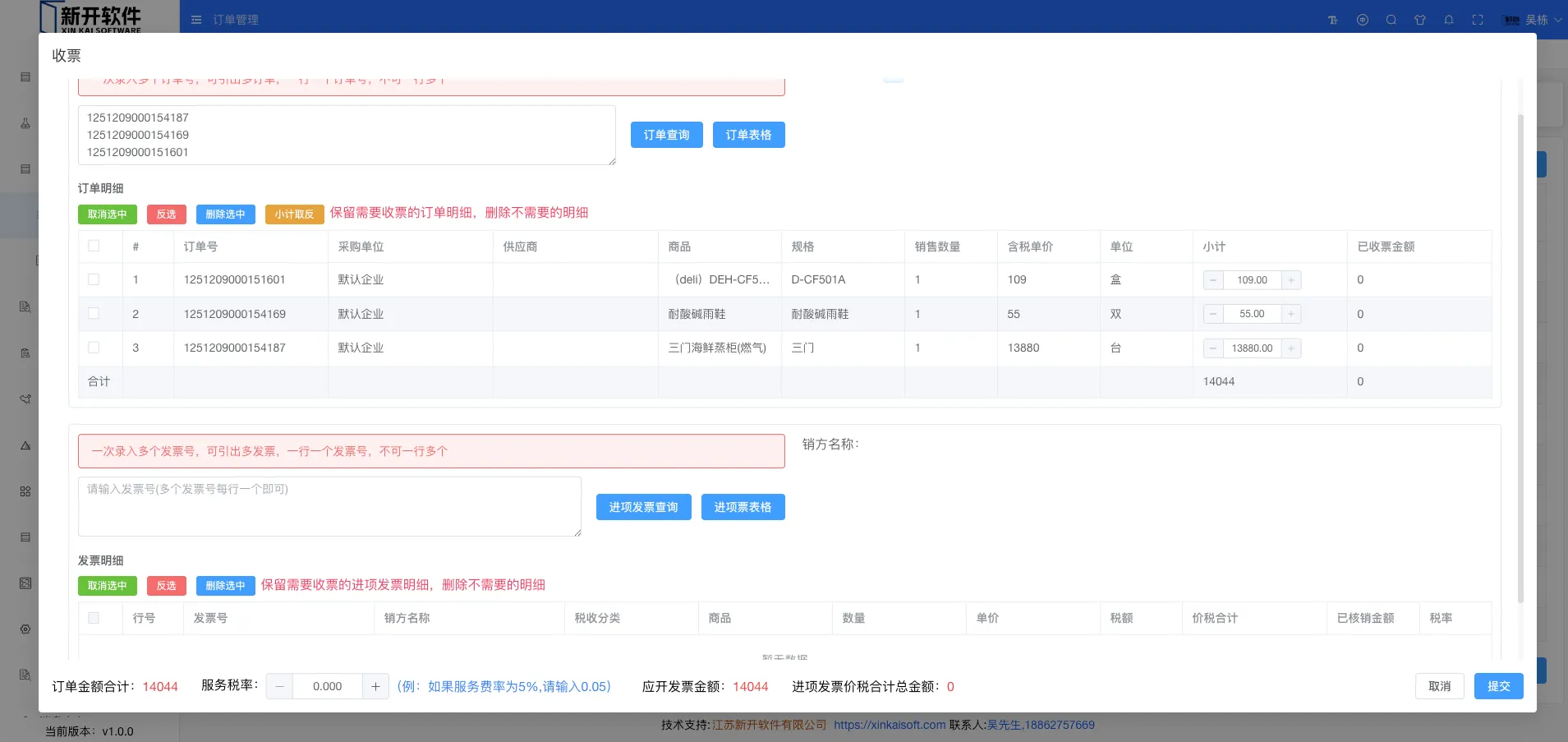Click the 订单管理 breadcrumb in the header
Image resolution: width=1568 pixels, height=742 pixels.
click(236, 20)
